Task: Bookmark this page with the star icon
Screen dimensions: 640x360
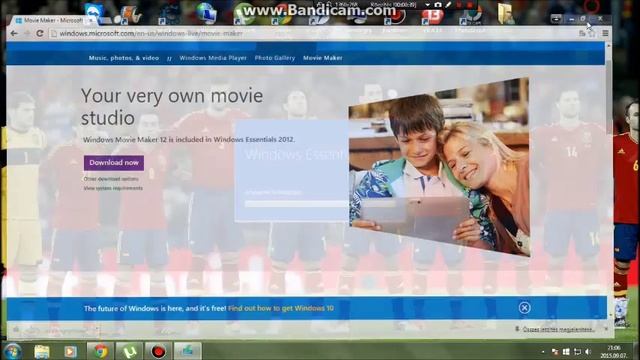Action: click(592, 33)
